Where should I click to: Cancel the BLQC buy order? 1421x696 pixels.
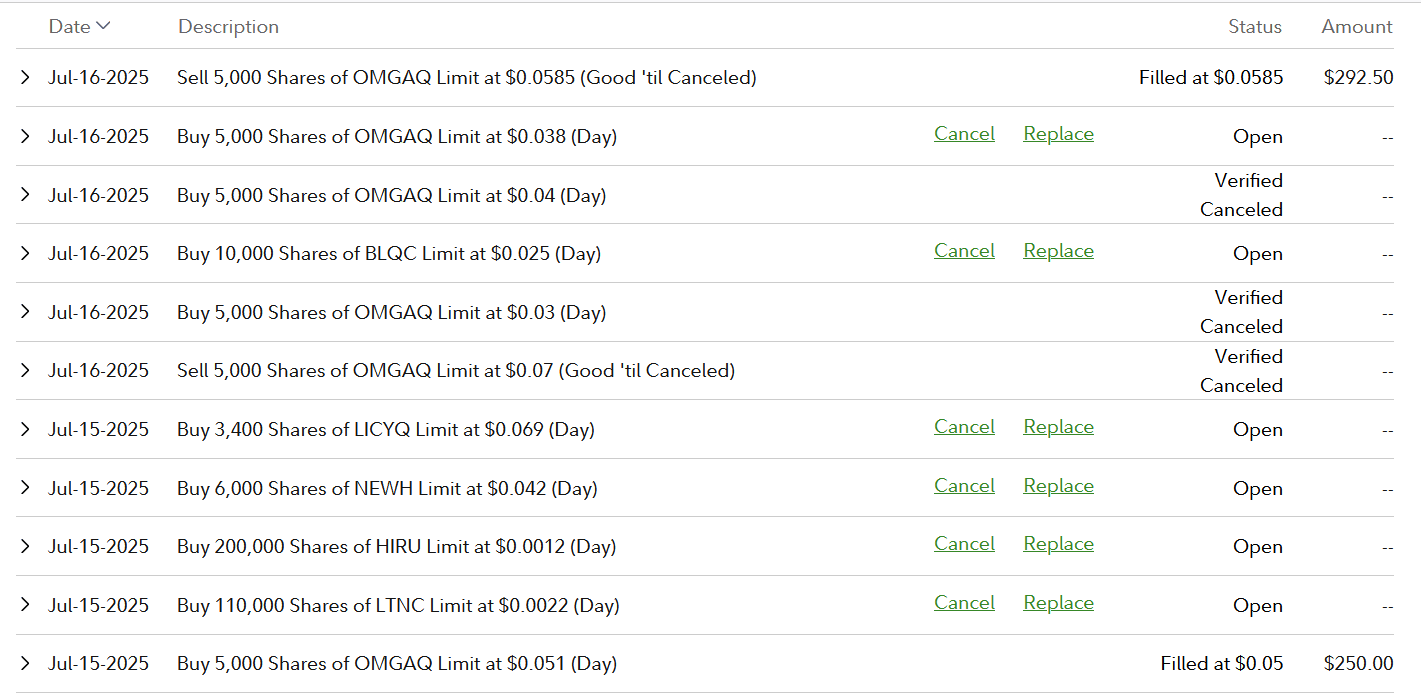(x=964, y=251)
